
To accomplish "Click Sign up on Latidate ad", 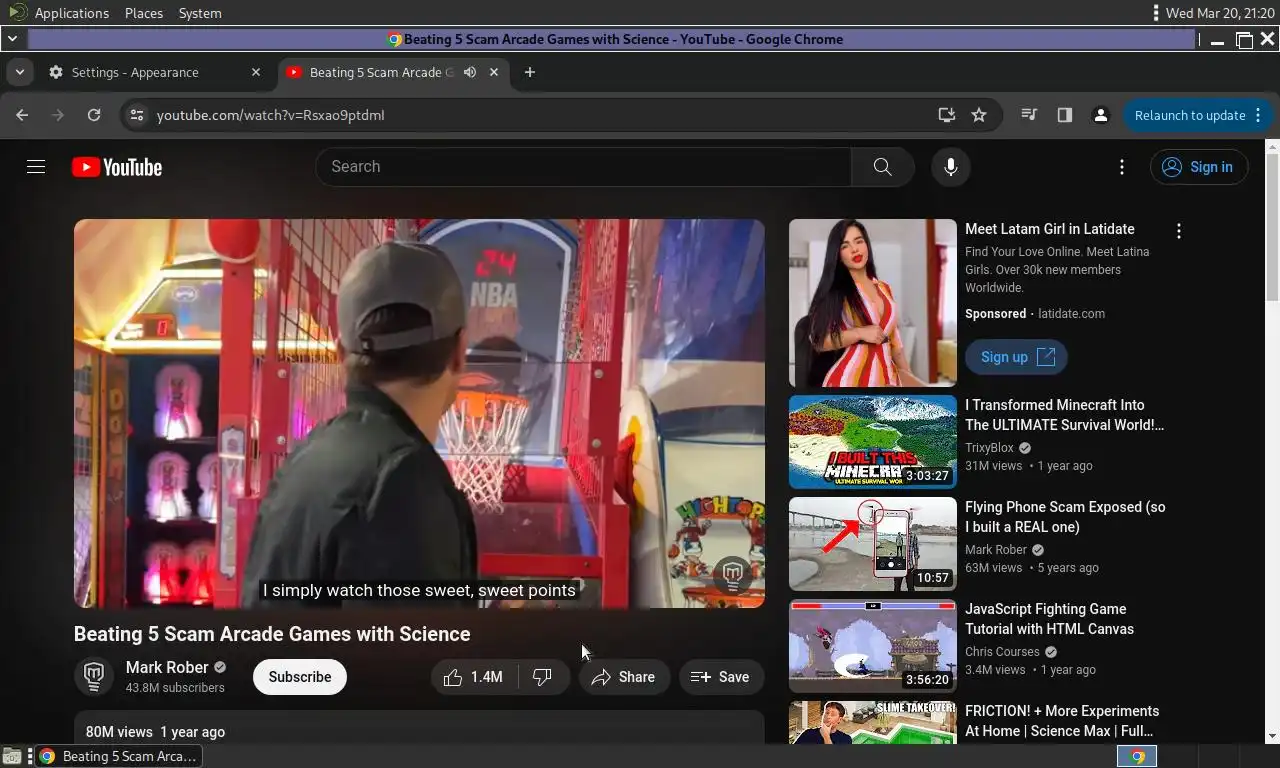I will coord(1016,357).
